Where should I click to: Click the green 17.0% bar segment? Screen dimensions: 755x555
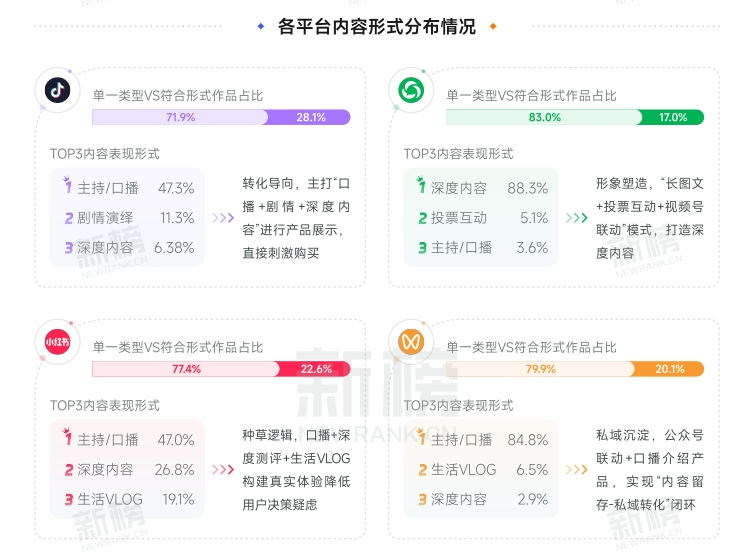tap(673, 117)
